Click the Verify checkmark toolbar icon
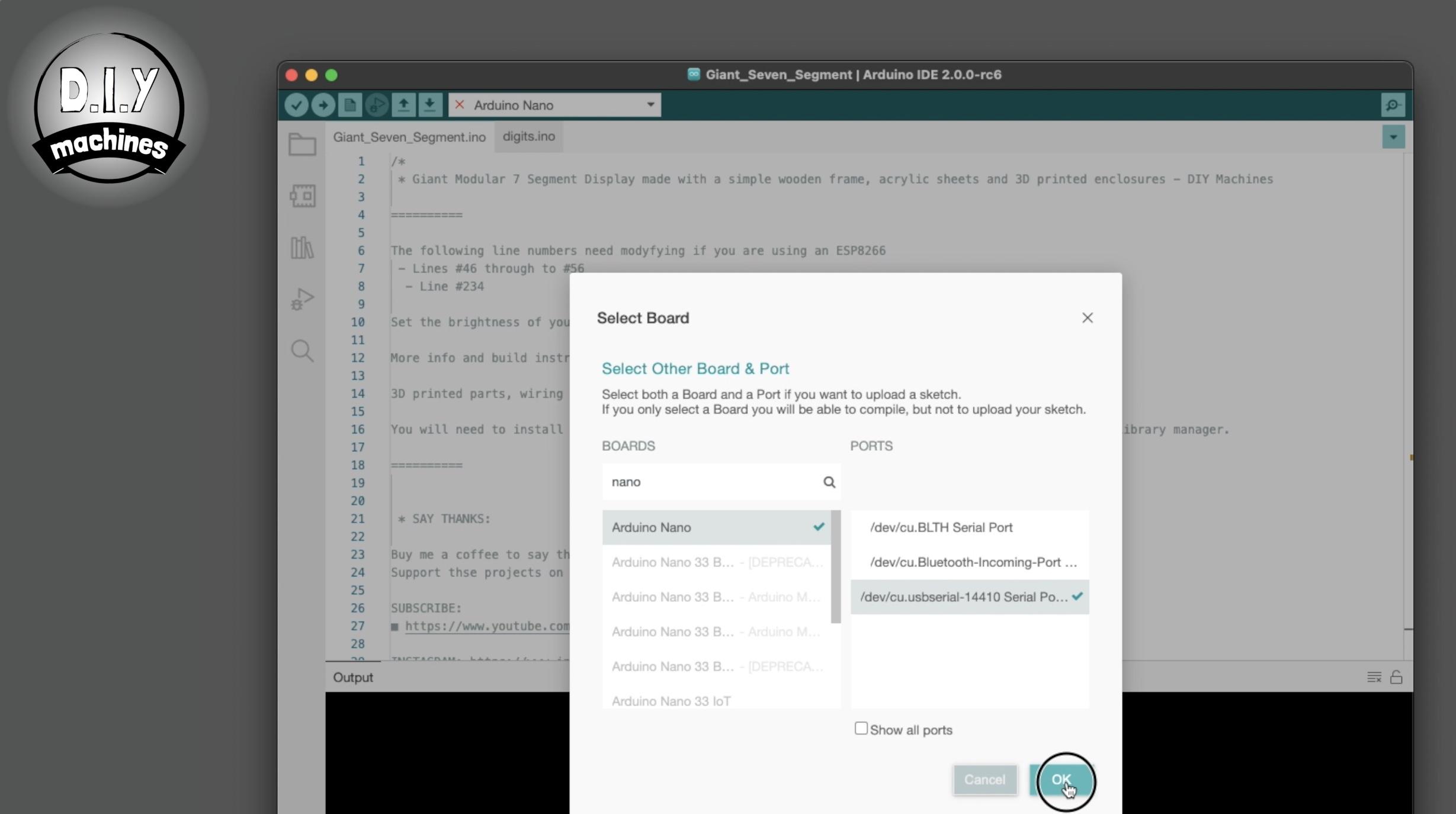The width and height of the screenshot is (1456, 814). tap(296, 105)
